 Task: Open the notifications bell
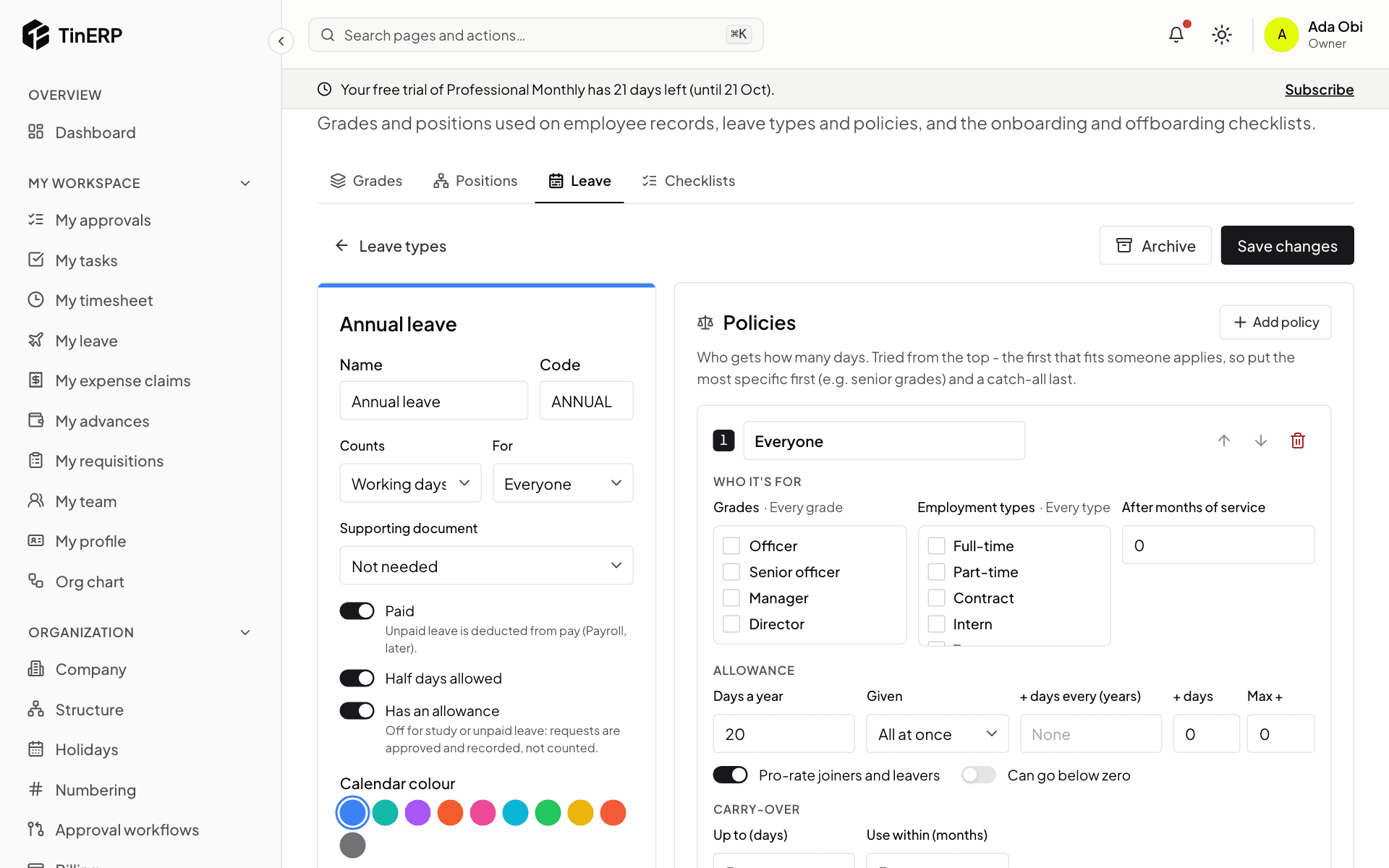tap(1176, 34)
